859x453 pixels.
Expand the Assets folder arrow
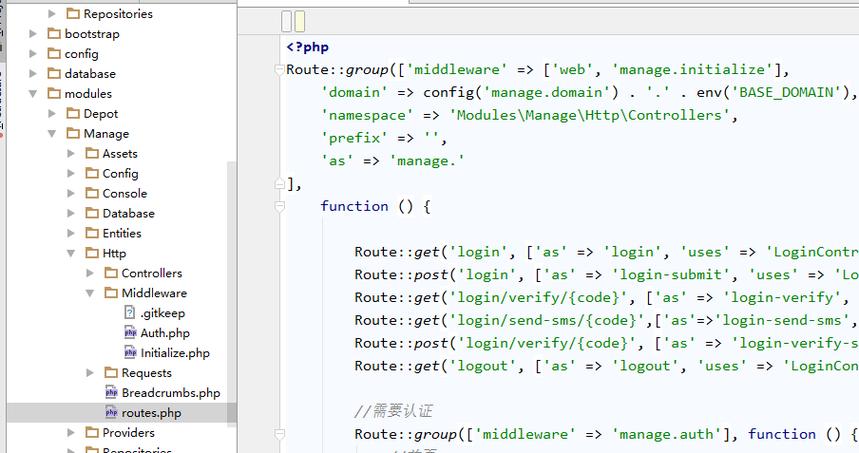click(x=71, y=153)
